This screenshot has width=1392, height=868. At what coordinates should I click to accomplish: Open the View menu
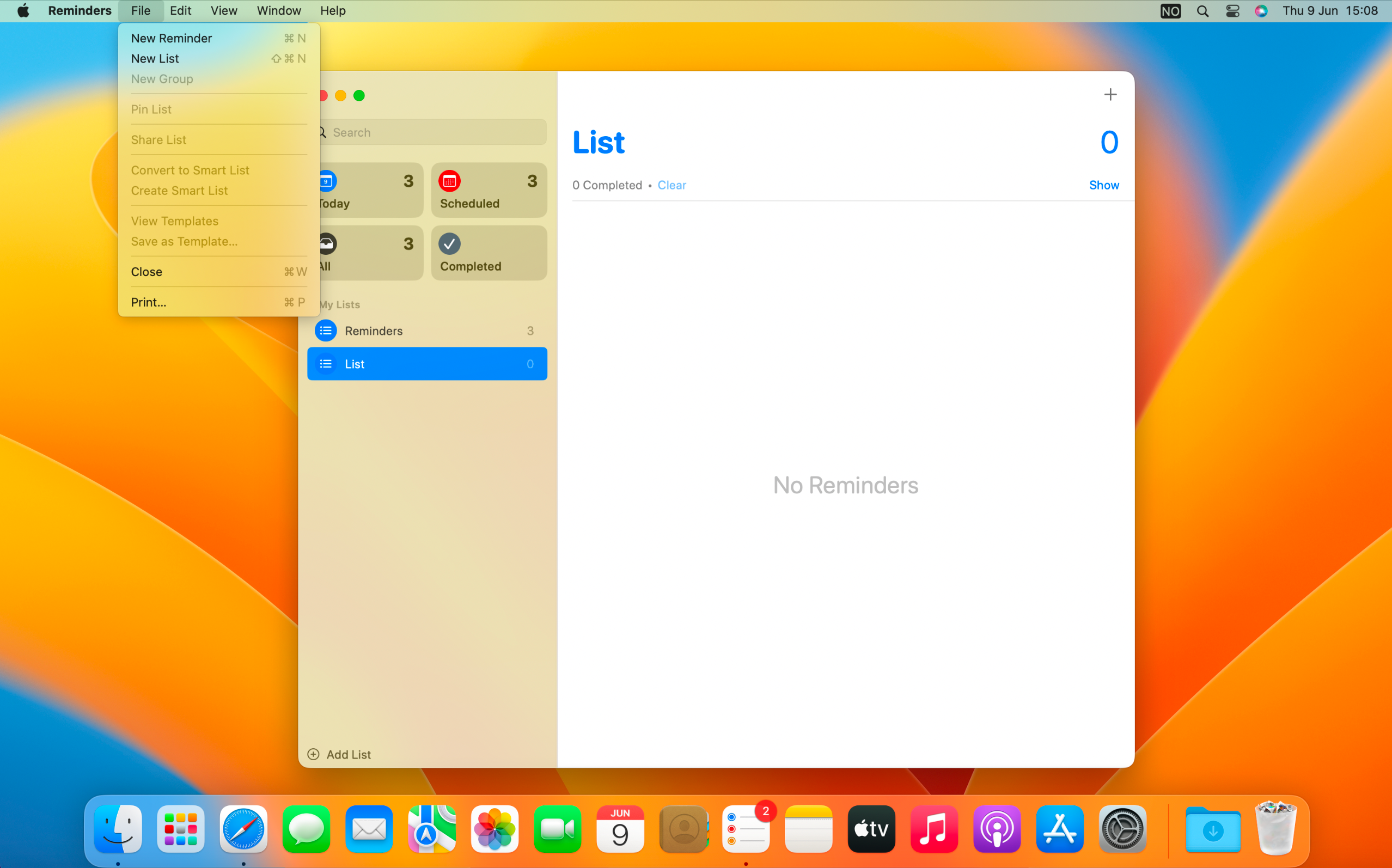coord(223,11)
